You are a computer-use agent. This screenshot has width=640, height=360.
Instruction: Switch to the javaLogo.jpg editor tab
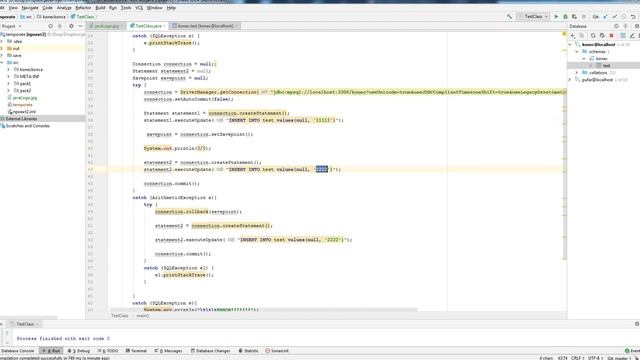(107, 26)
